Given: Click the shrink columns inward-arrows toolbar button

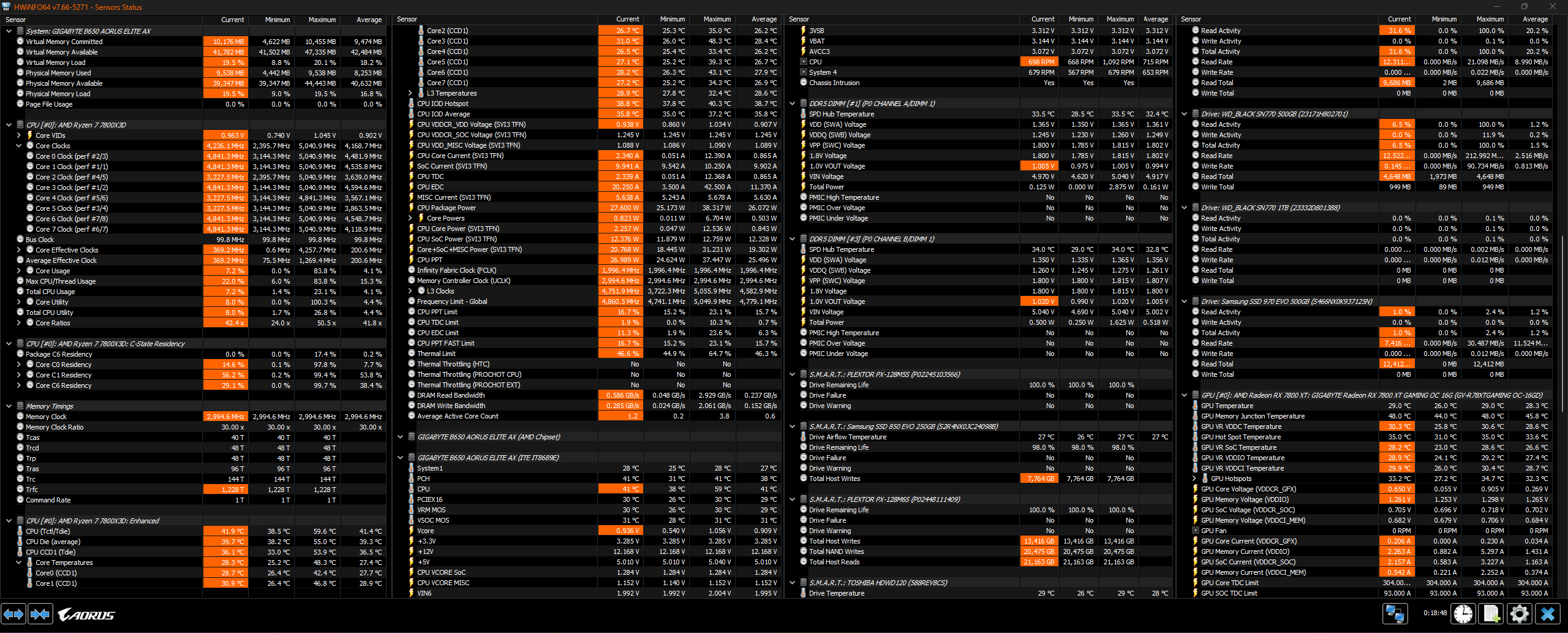Looking at the screenshot, I should [40, 613].
